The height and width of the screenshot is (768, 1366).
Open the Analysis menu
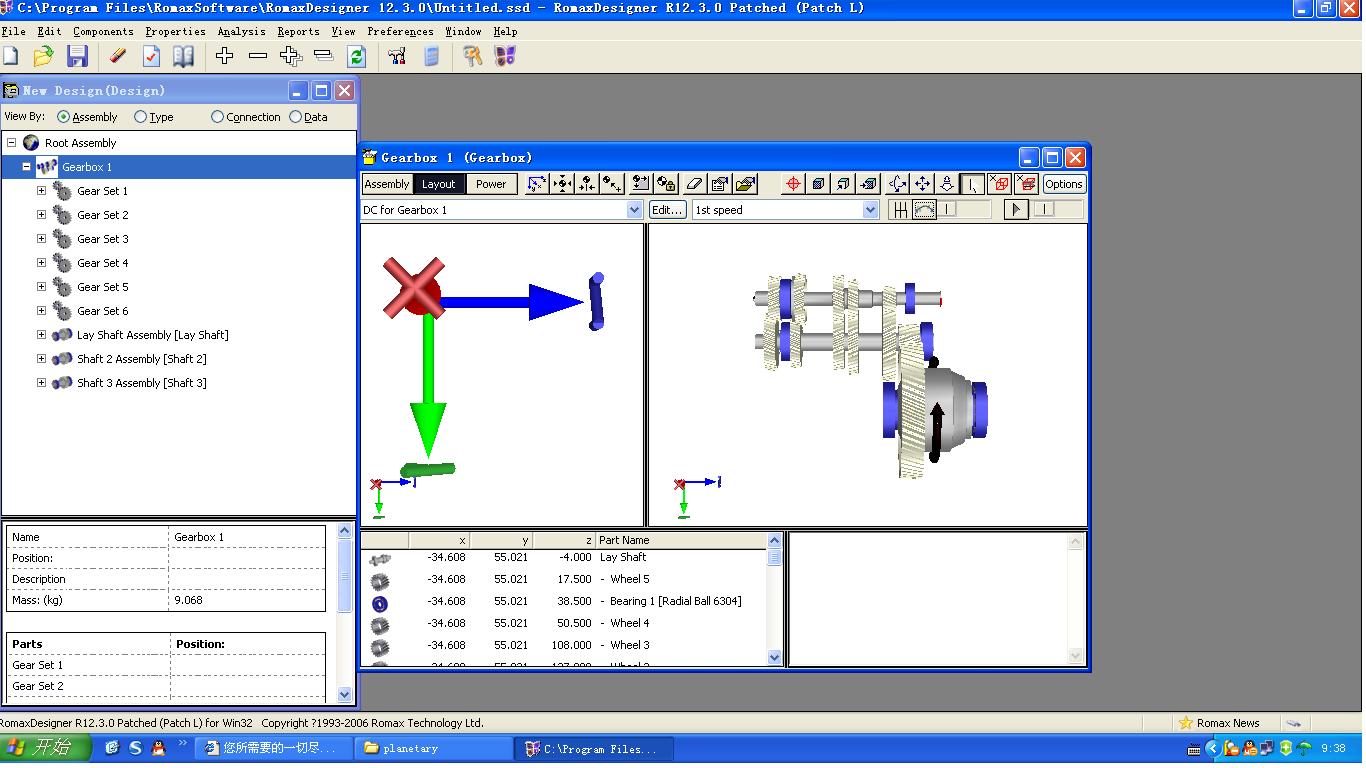tap(241, 31)
